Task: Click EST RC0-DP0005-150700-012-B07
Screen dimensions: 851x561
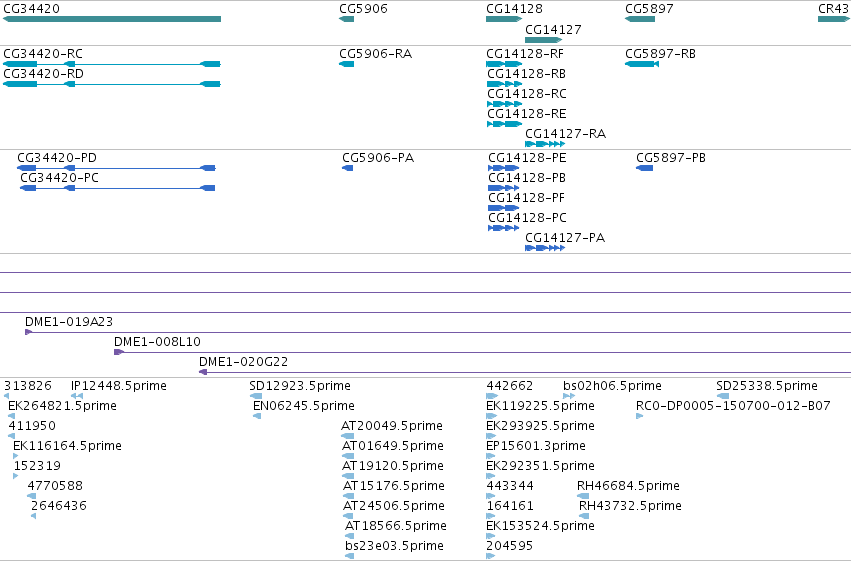Action: pyautogui.click(x=639, y=416)
